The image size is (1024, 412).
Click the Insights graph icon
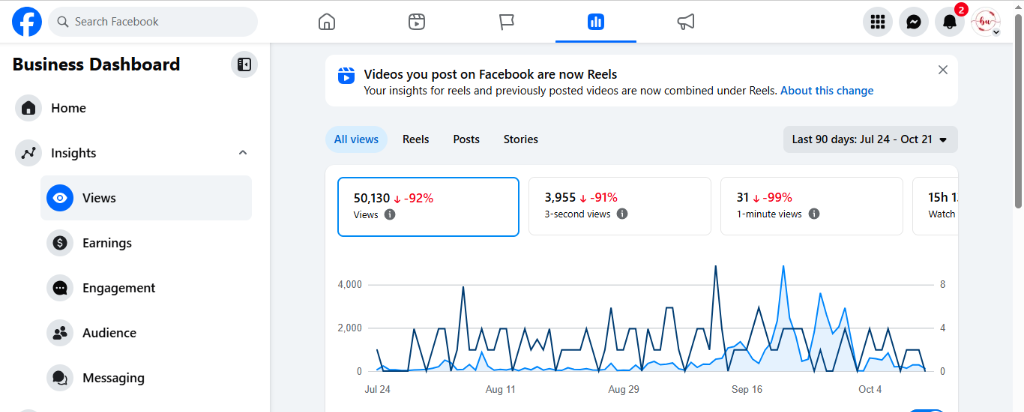point(28,153)
